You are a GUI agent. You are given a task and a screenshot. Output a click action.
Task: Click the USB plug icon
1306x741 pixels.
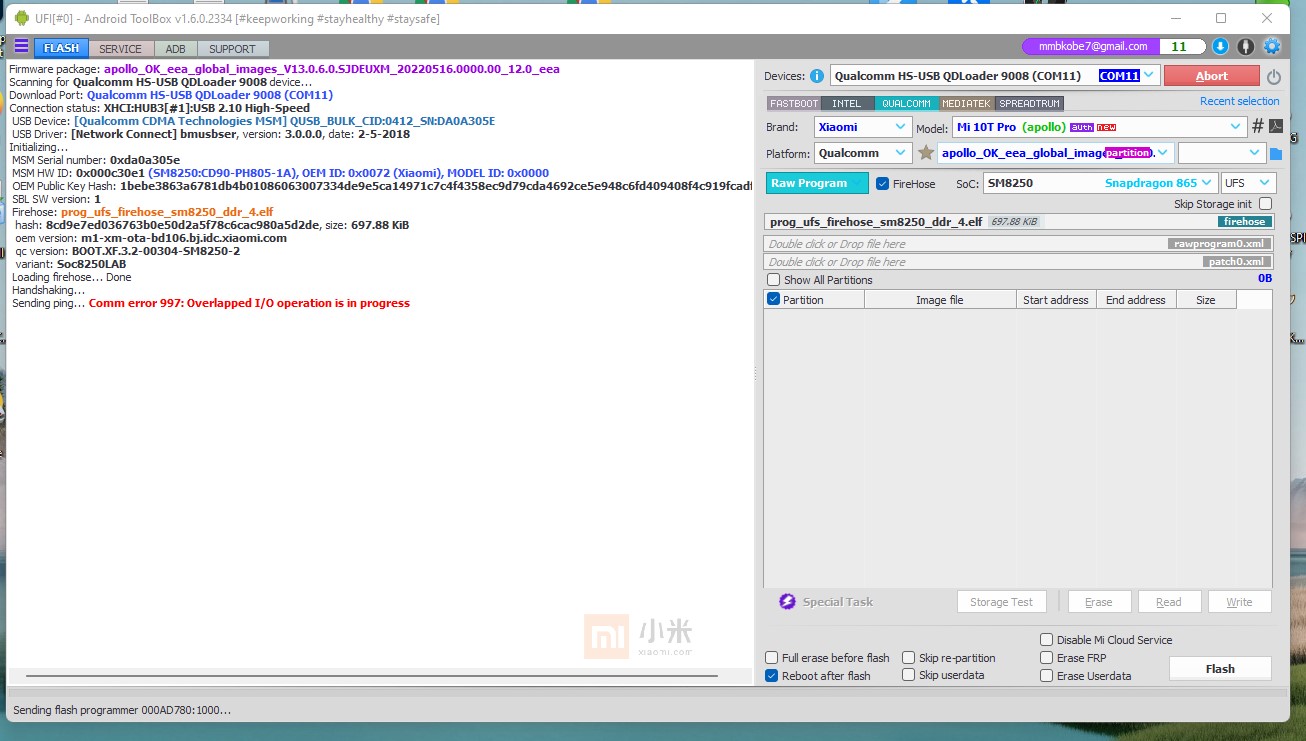click(1246, 46)
